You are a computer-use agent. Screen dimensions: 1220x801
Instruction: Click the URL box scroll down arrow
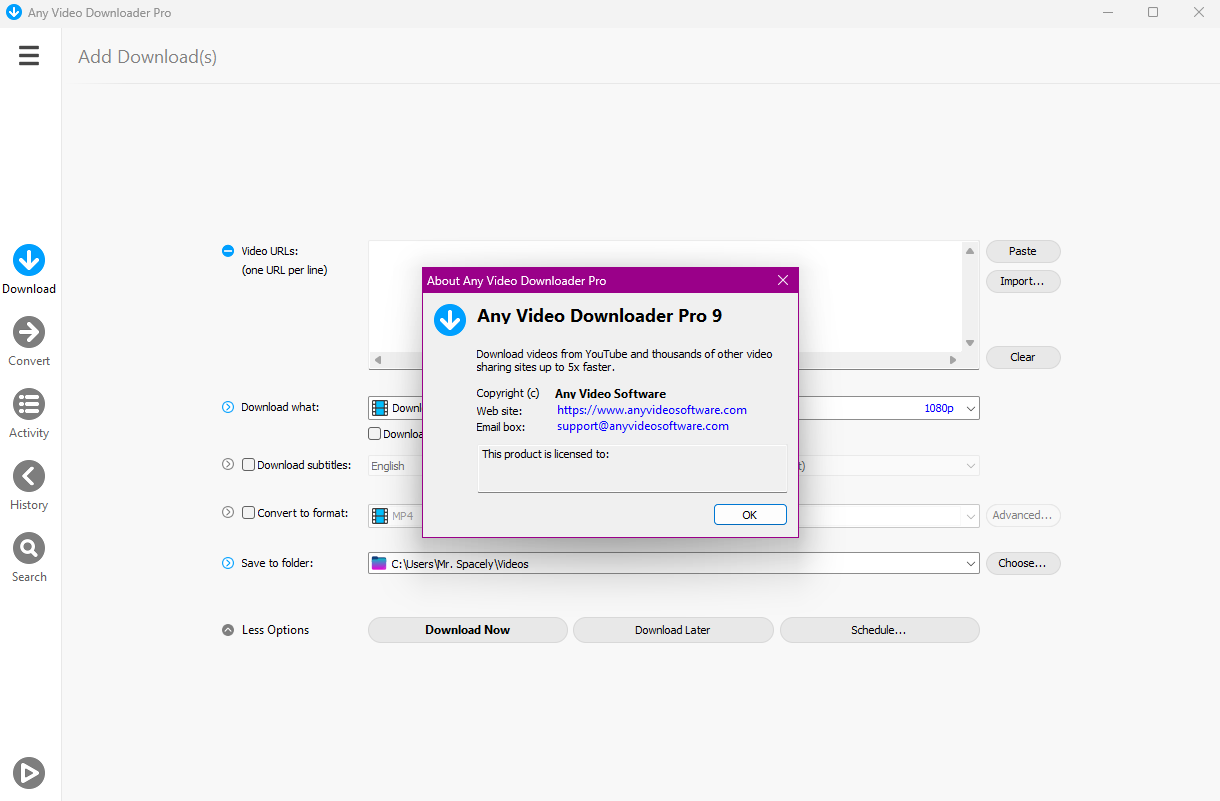970,343
